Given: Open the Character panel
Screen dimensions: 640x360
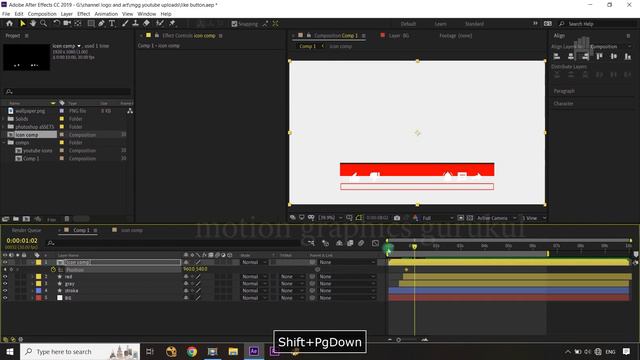Looking at the screenshot, I should 563,103.
